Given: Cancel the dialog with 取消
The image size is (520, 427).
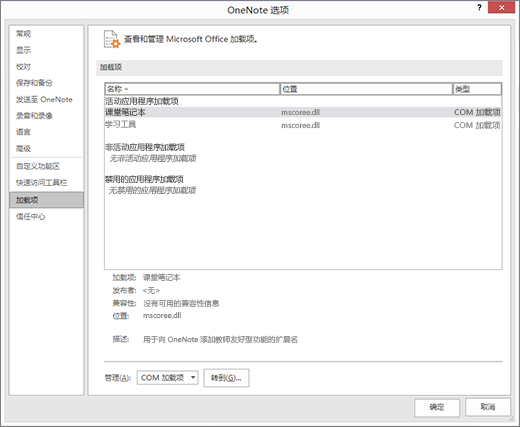Looking at the screenshot, I should point(488,407).
